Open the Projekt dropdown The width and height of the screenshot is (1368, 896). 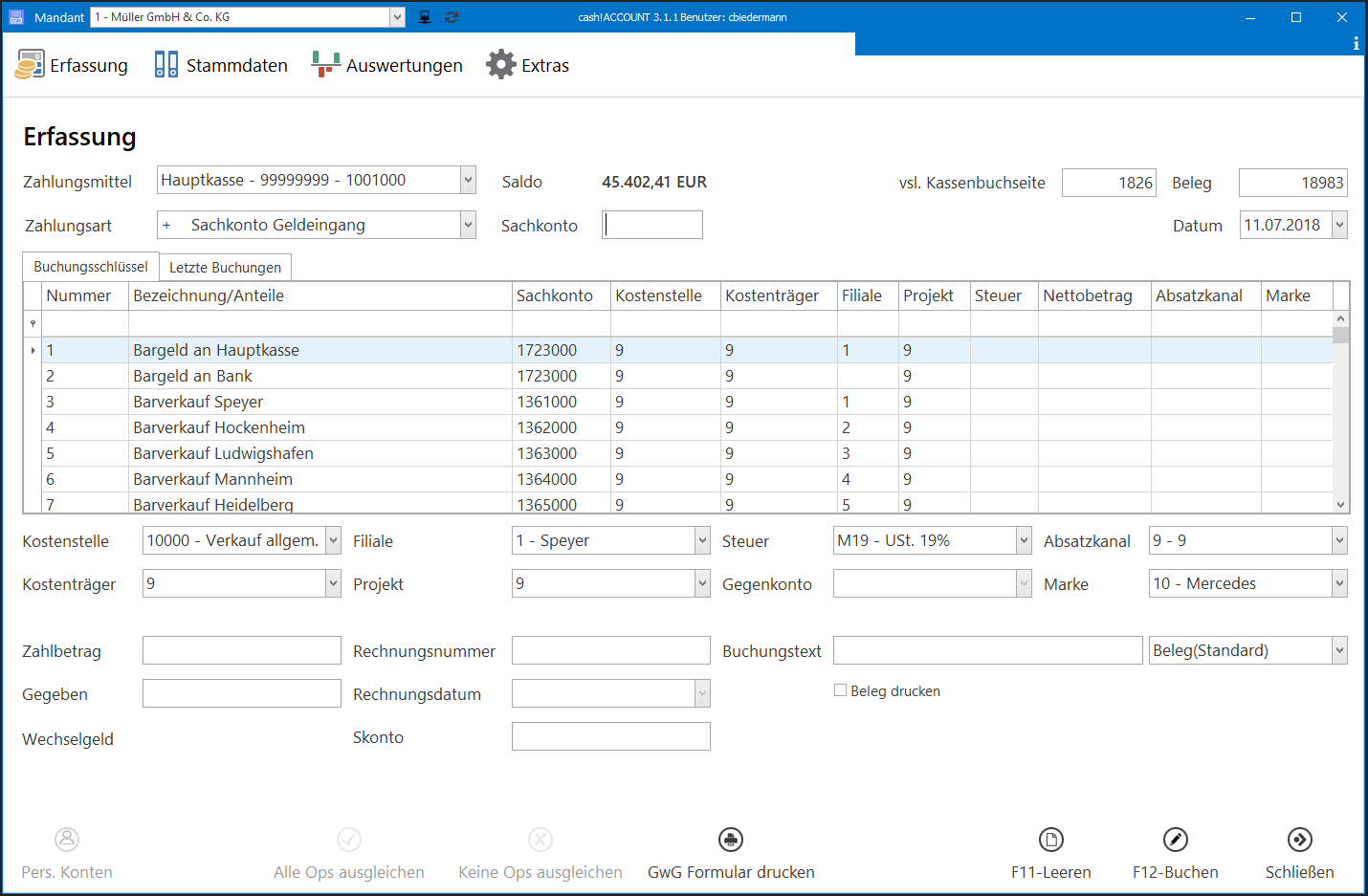click(702, 583)
